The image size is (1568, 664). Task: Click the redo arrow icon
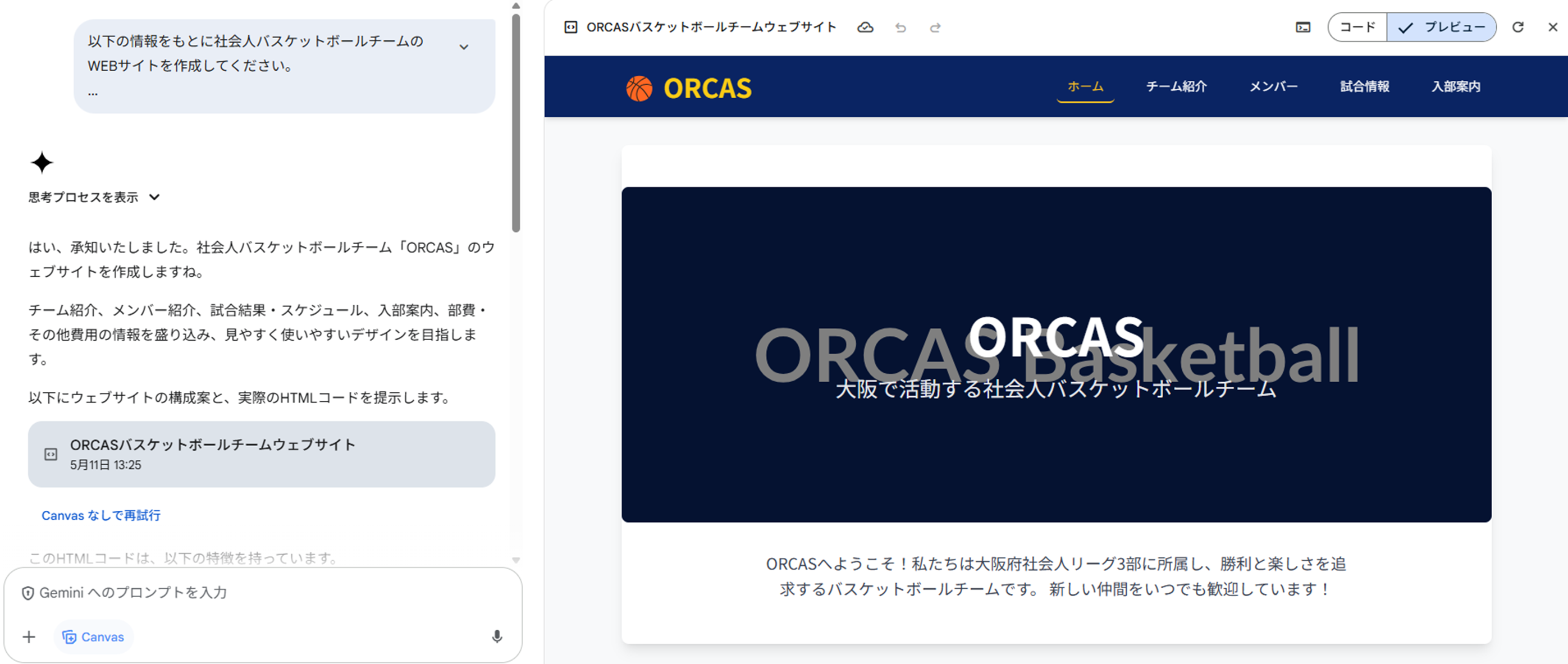(x=935, y=28)
